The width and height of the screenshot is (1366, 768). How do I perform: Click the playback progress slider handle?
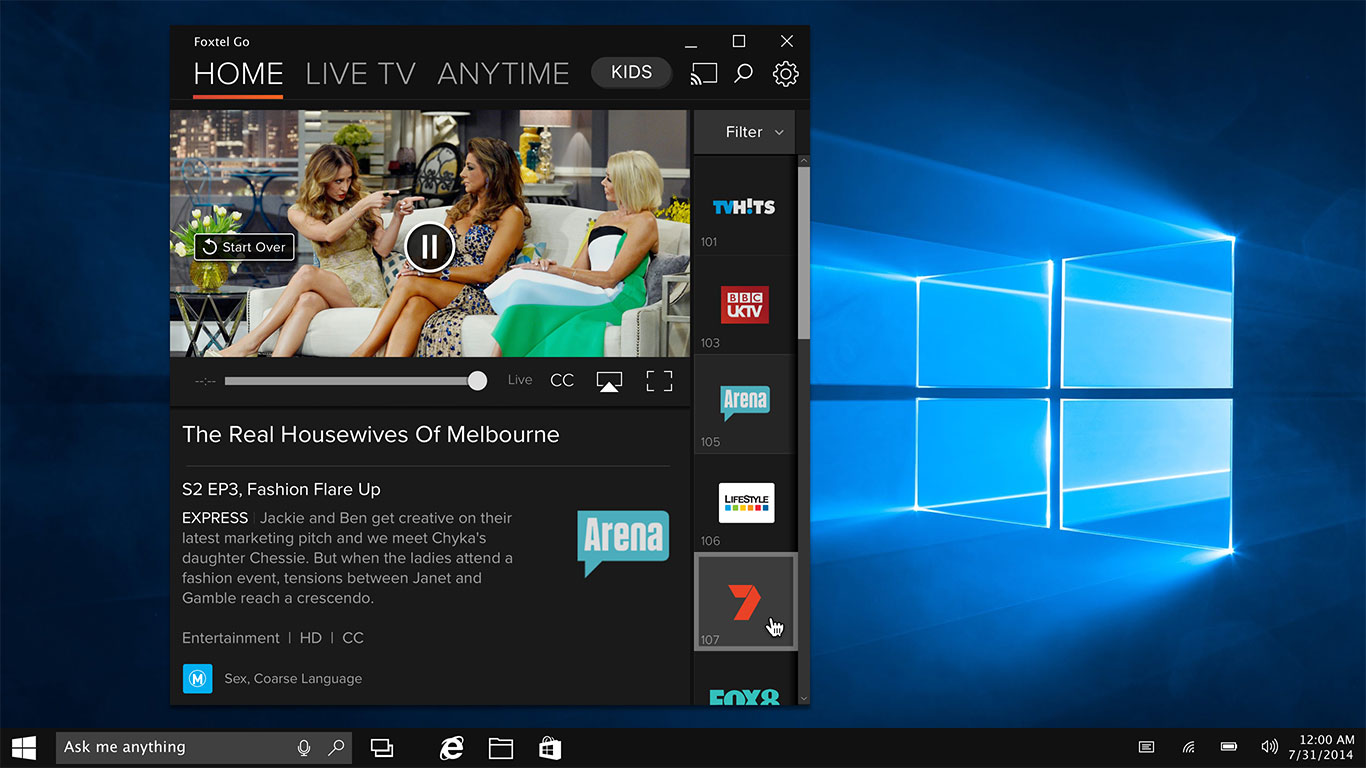(x=478, y=380)
